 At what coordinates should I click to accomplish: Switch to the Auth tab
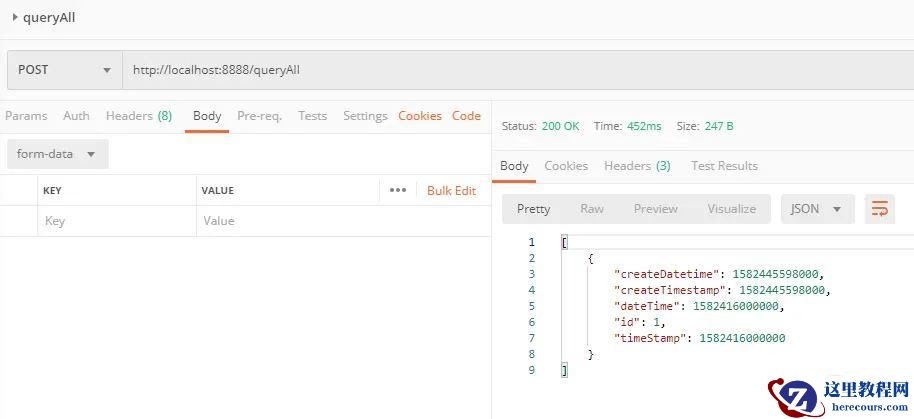click(x=76, y=116)
